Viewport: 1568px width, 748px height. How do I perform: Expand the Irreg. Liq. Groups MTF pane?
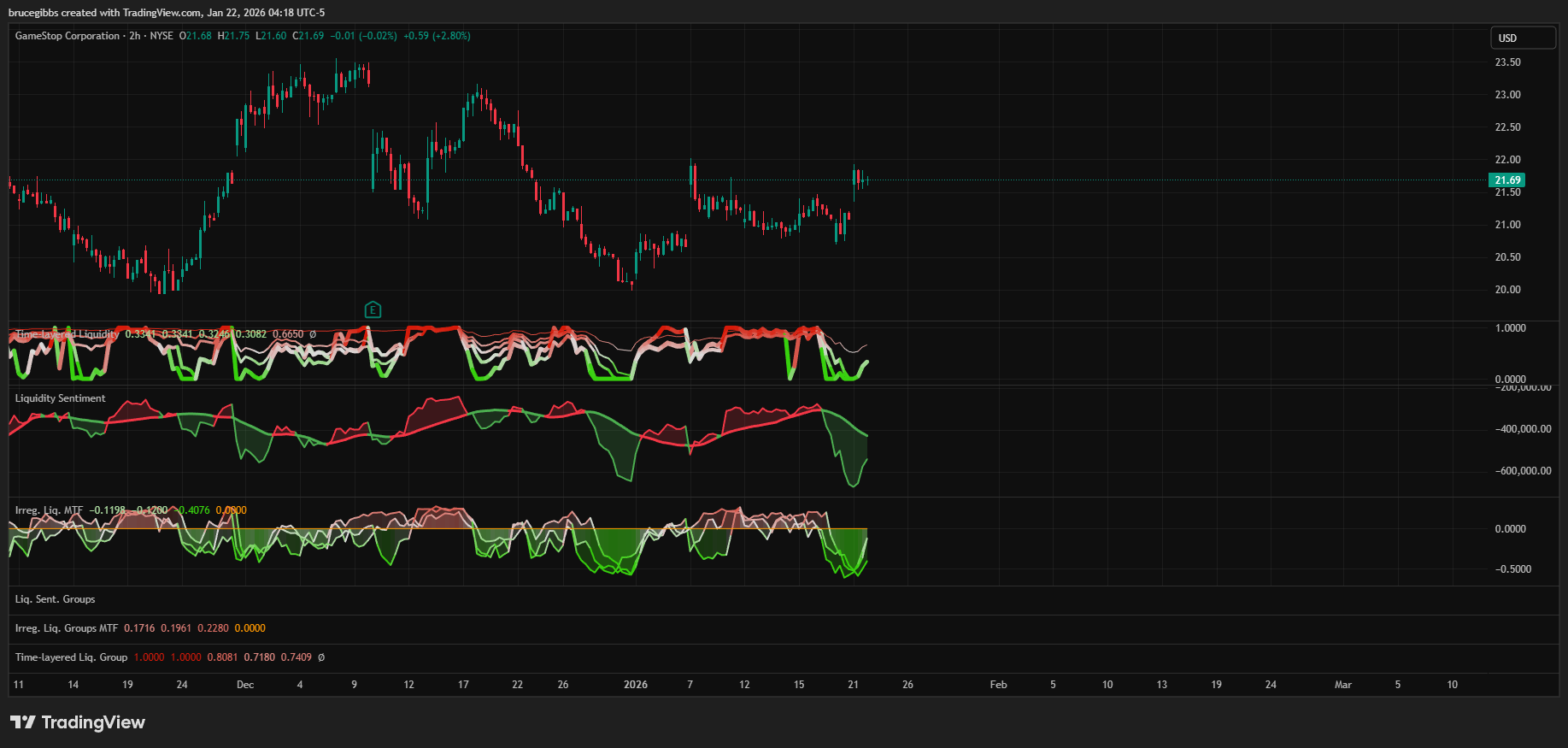[x=67, y=628]
